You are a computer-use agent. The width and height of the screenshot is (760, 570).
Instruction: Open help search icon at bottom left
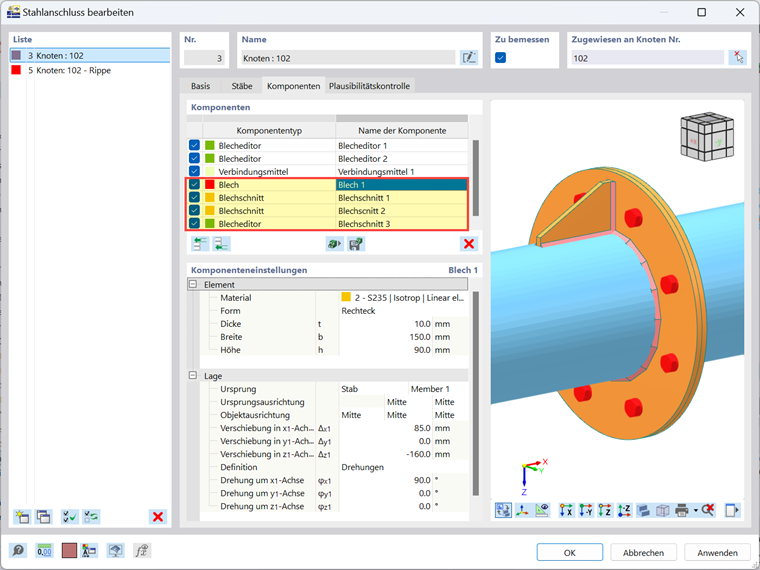coord(18,551)
